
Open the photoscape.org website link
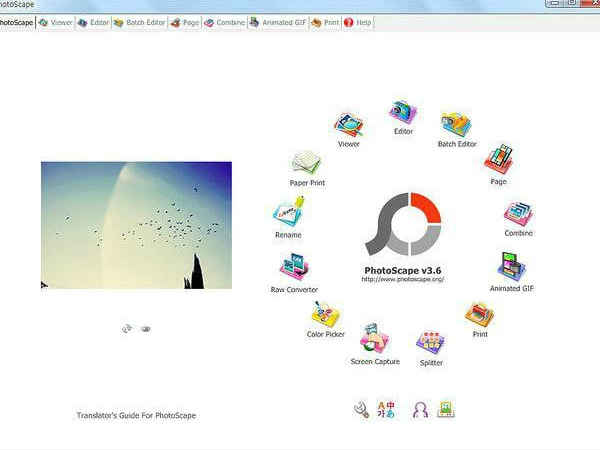click(x=403, y=279)
